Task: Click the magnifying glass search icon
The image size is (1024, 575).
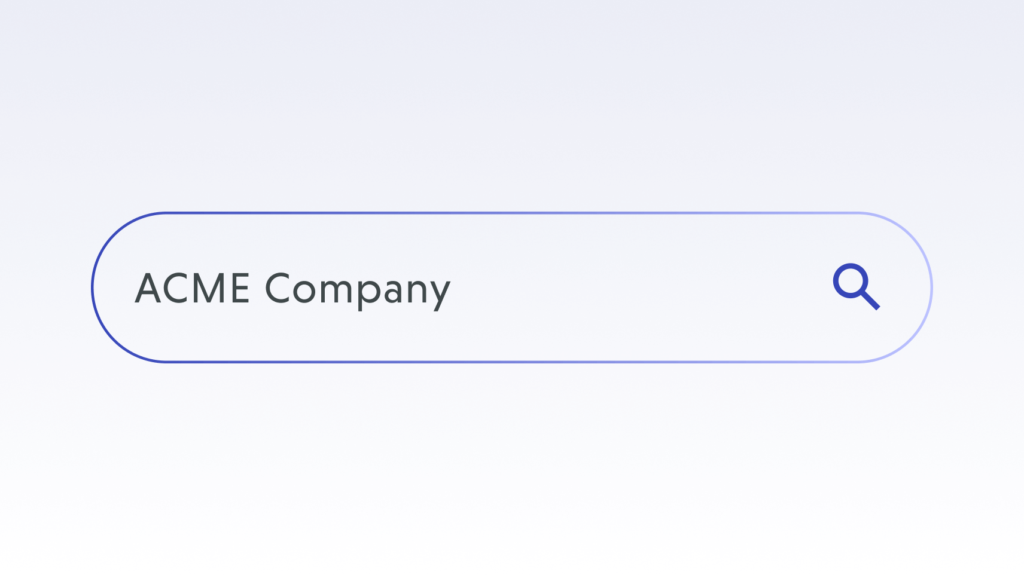Action: point(855,286)
